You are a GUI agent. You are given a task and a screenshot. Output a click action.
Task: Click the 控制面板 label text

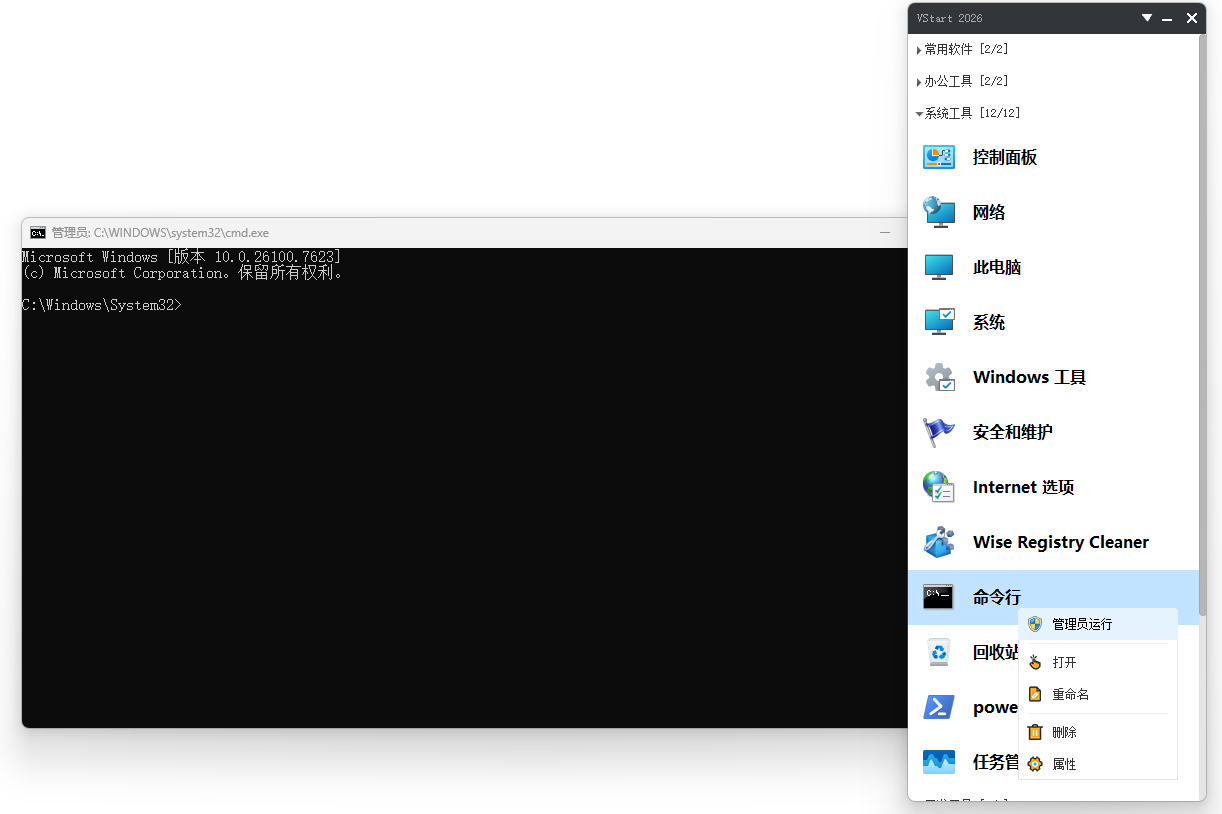point(1005,157)
